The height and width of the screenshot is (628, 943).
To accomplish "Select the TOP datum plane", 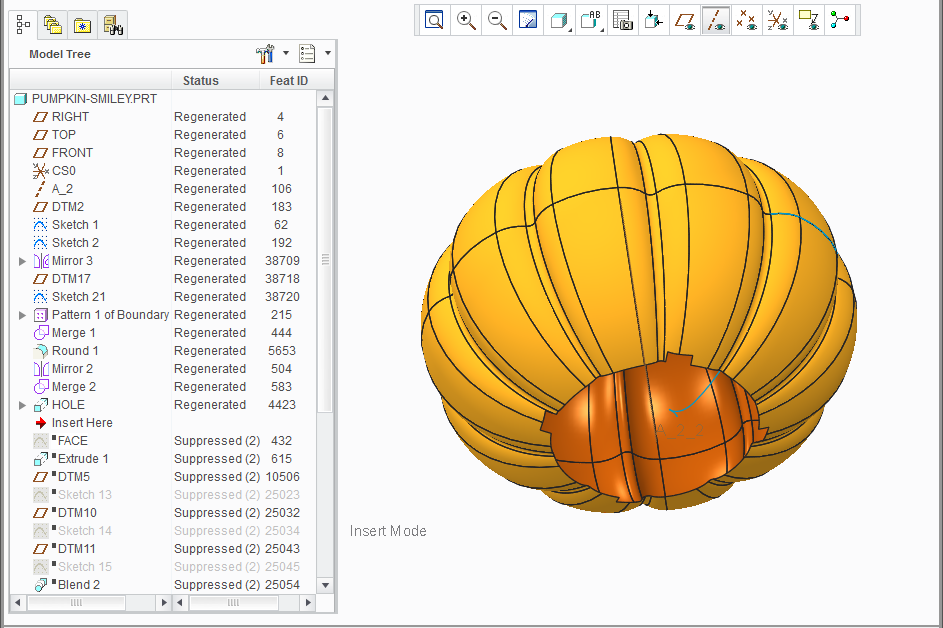I will coord(54,135).
